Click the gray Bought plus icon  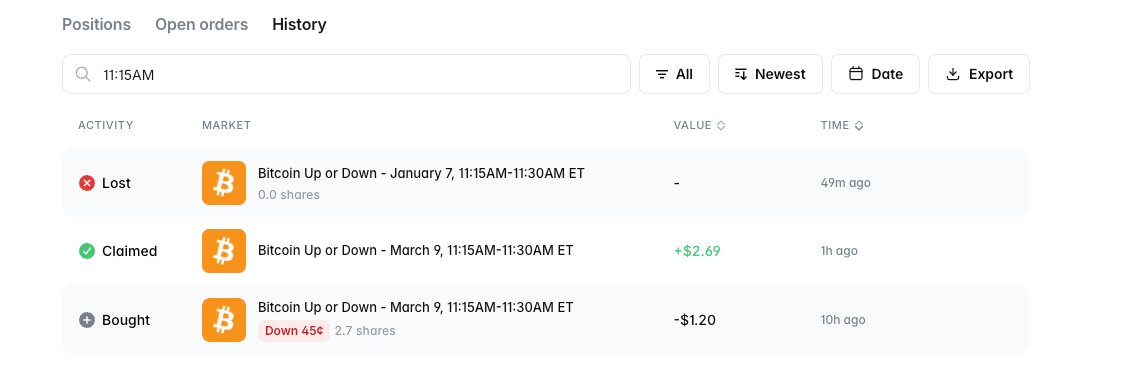click(87, 320)
